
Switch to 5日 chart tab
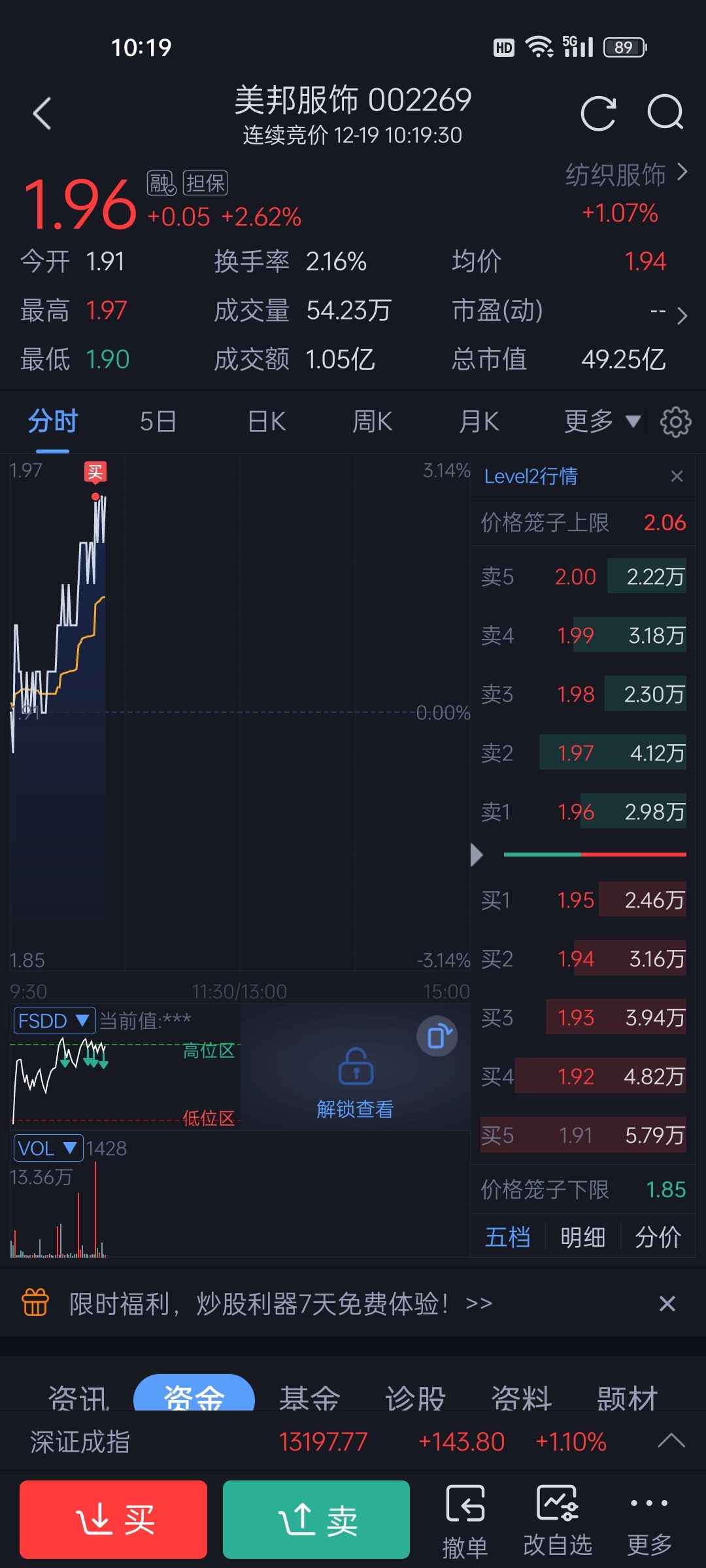pos(158,421)
